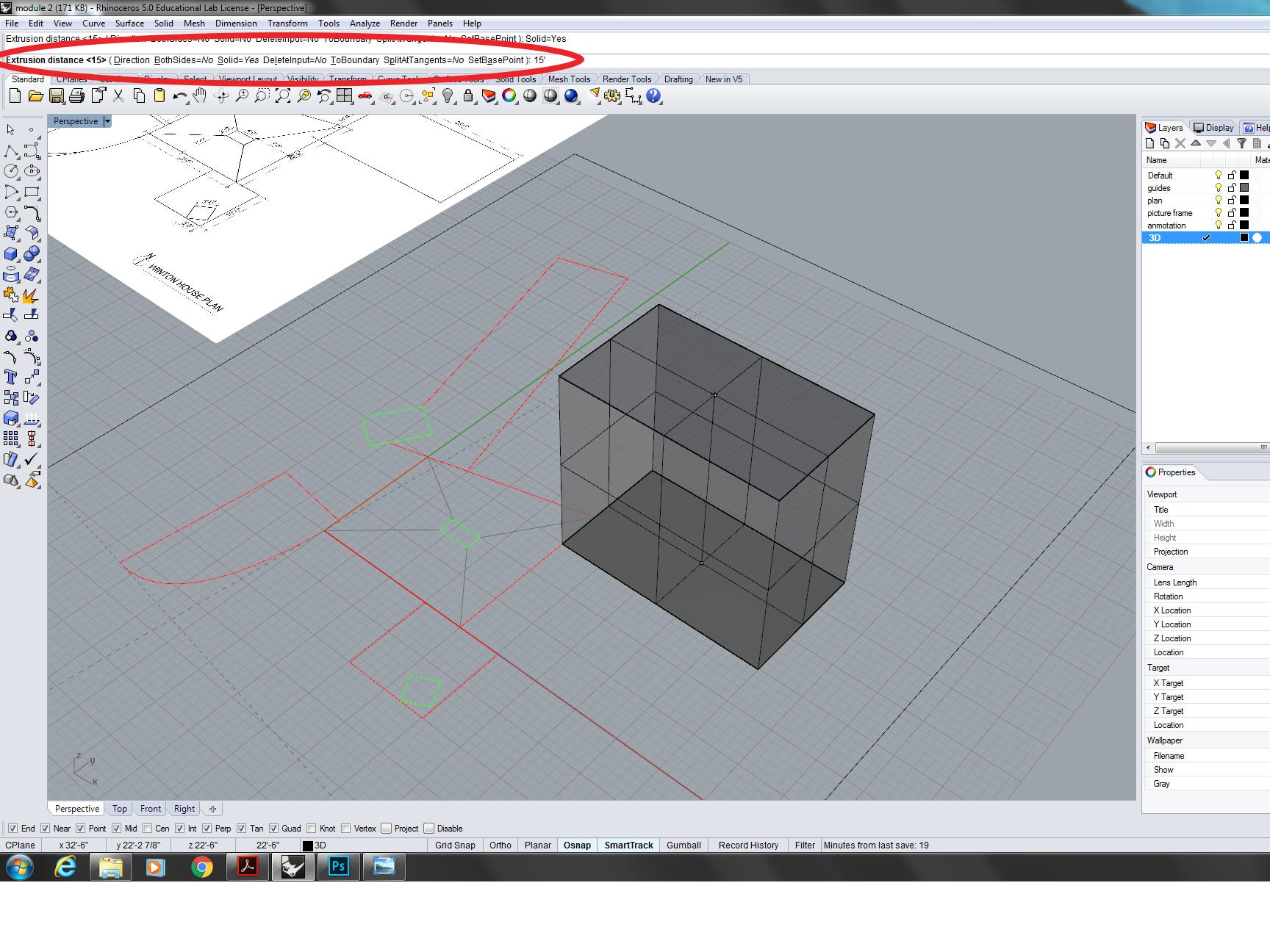The image size is (1270, 952).
Task: Click the Record History status bar button
Action: coord(748,845)
